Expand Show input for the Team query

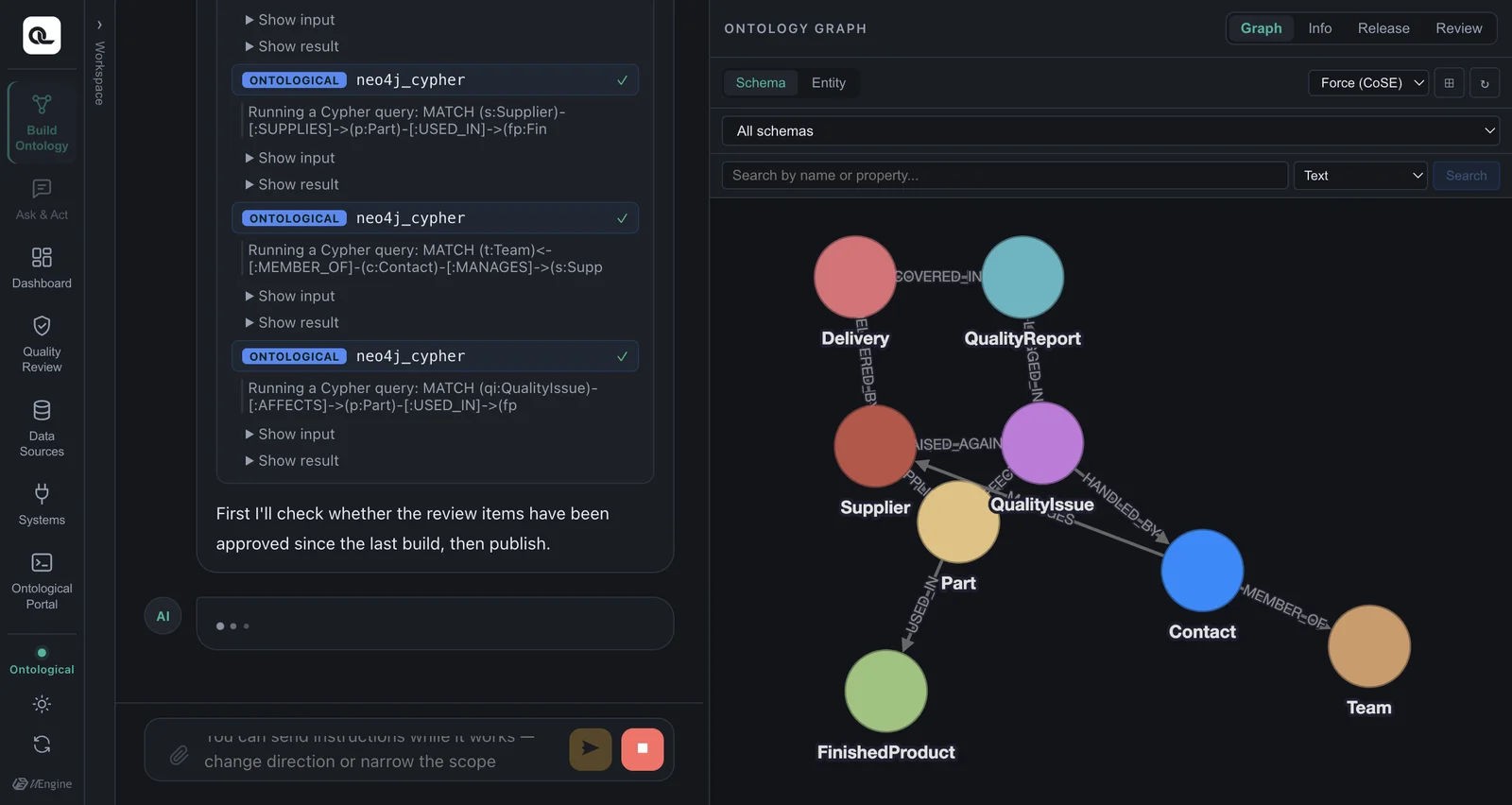tap(290, 296)
